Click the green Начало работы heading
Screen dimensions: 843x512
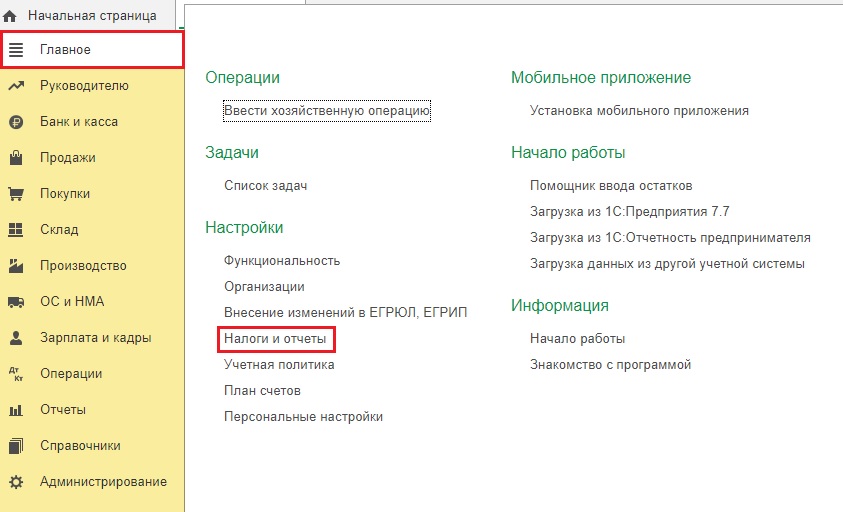point(568,153)
